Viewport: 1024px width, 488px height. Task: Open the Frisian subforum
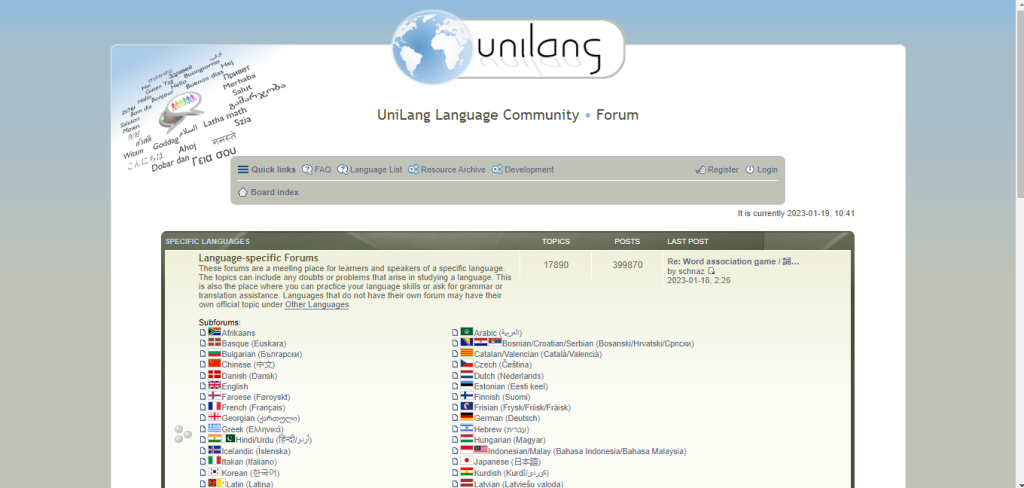522,408
